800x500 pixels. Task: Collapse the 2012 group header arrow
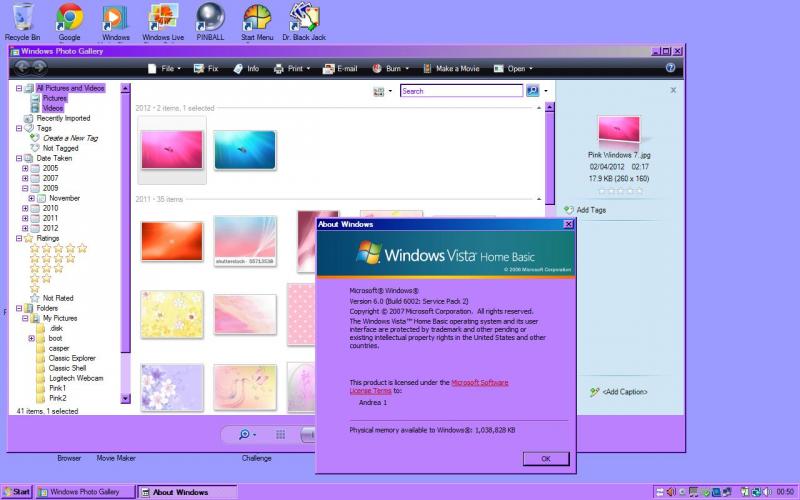point(539,108)
